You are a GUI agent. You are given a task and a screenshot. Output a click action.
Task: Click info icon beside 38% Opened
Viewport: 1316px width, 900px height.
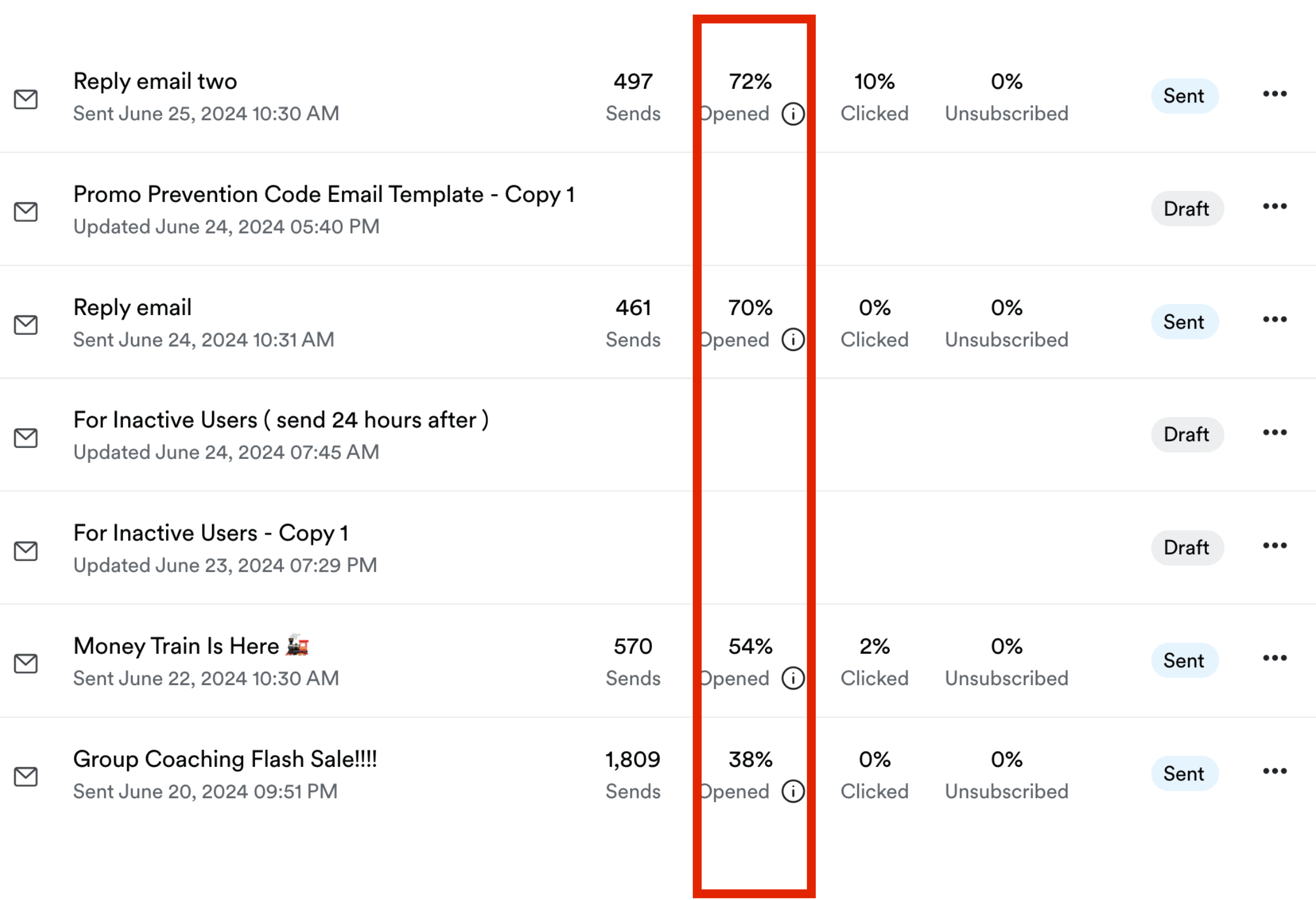click(x=793, y=792)
